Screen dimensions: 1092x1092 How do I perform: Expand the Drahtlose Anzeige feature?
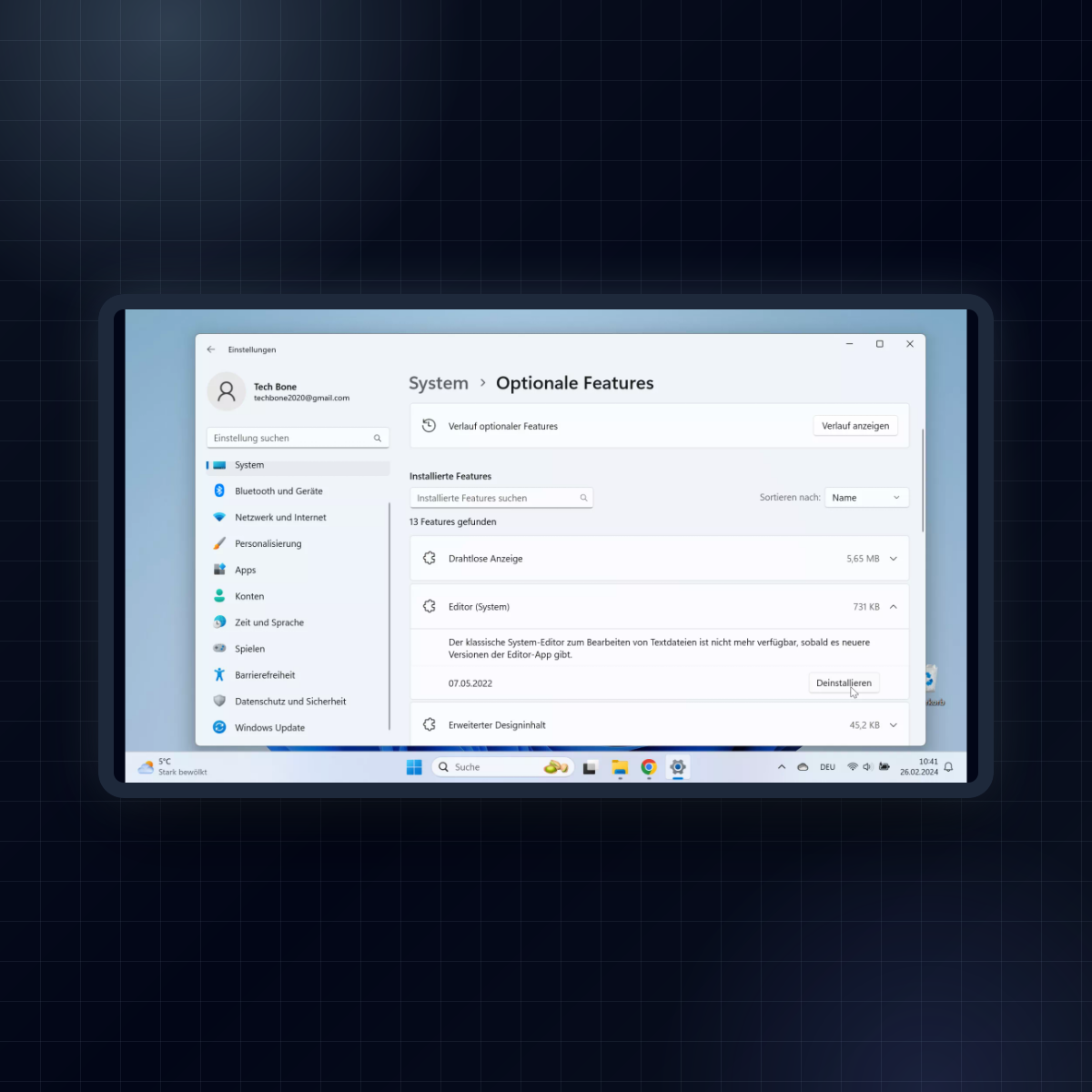pyautogui.click(x=894, y=559)
